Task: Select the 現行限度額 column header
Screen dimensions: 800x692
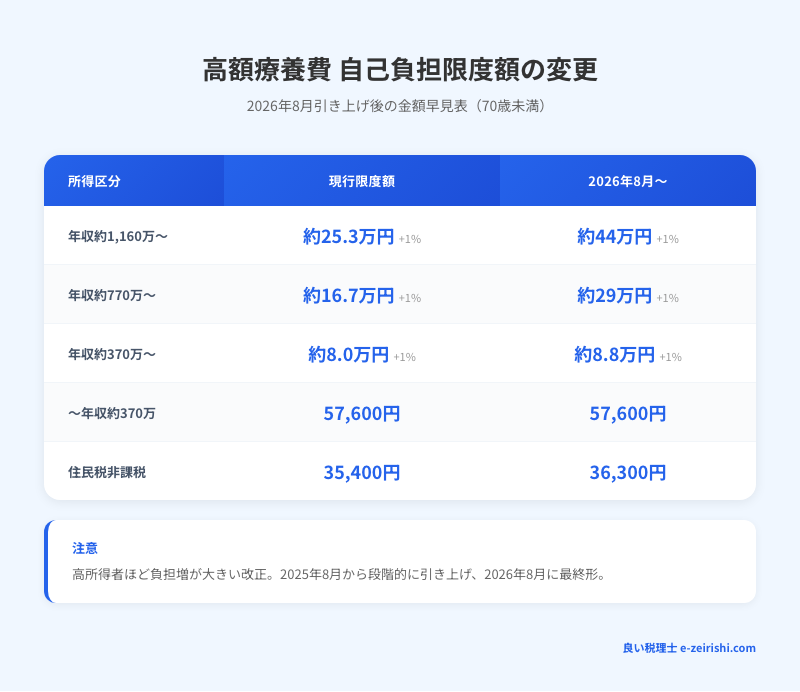Action: [362, 181]
